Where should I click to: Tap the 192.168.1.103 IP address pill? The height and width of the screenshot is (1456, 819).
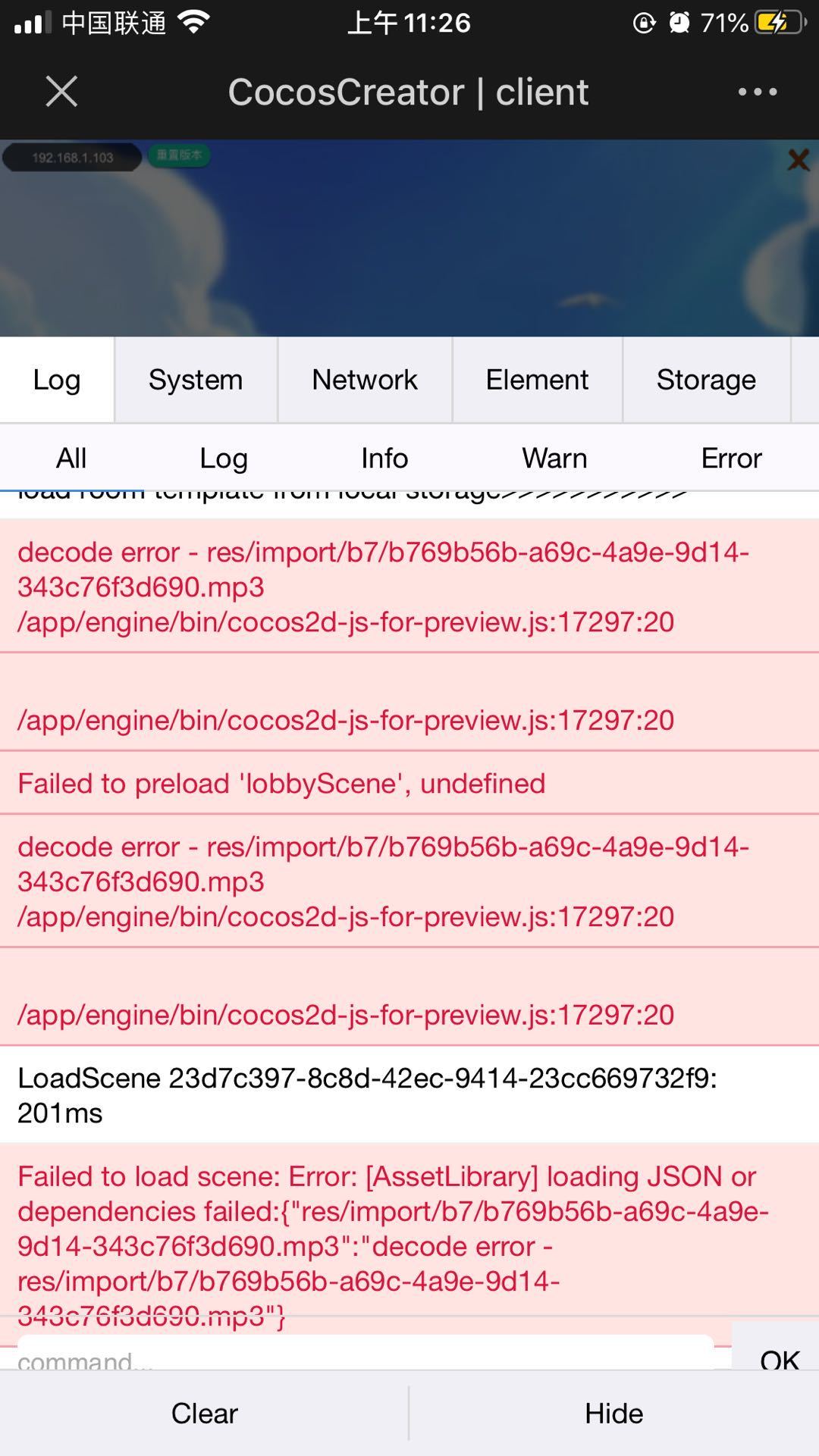click(72, 158)
